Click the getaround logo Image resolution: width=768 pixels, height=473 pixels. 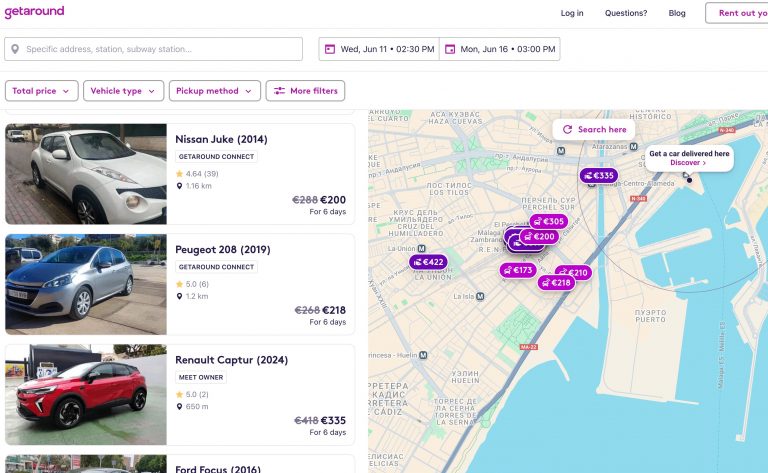[x=34, y=11]
